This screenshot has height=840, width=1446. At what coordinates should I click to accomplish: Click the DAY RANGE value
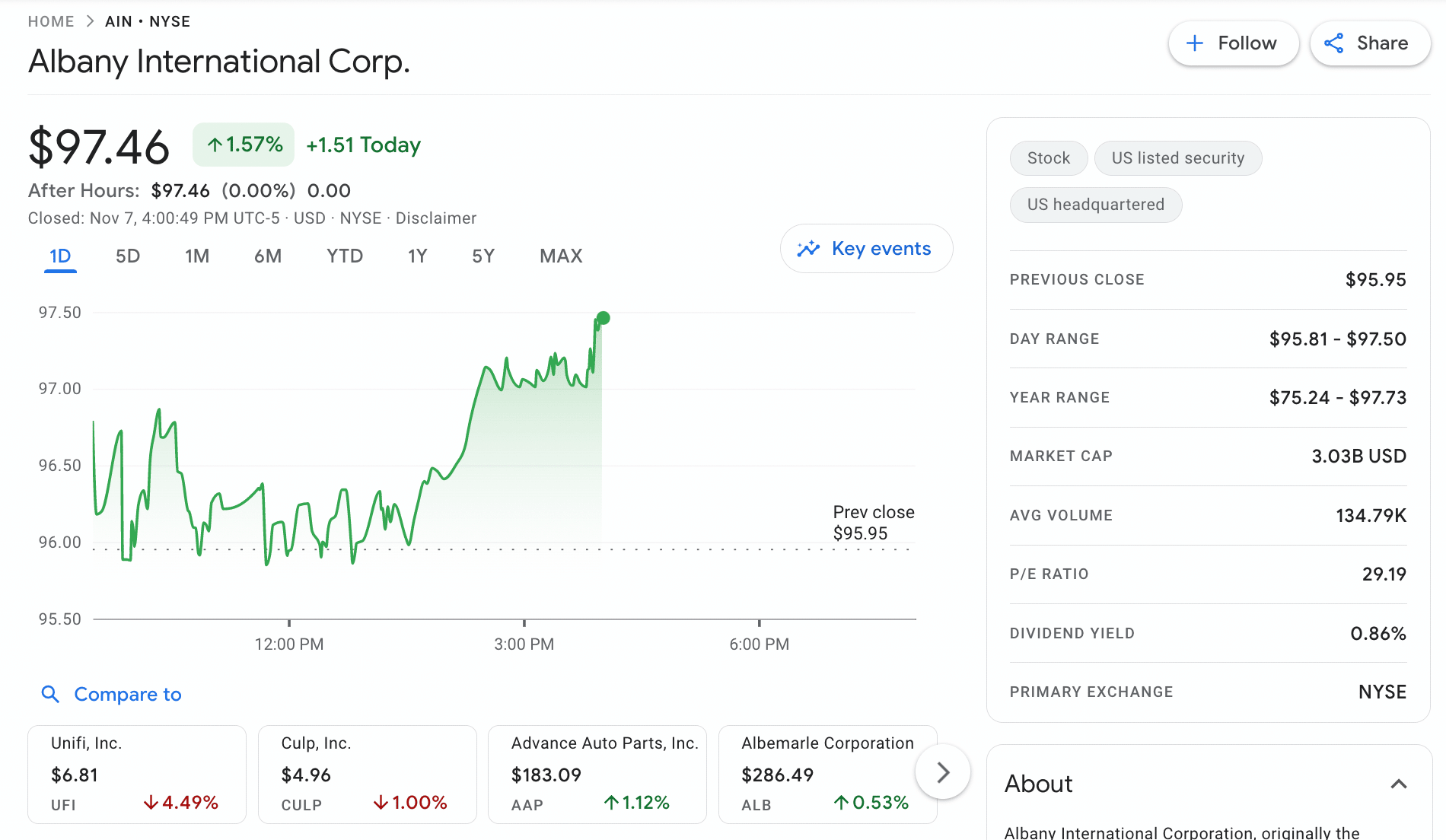(x=1338, y=339)
